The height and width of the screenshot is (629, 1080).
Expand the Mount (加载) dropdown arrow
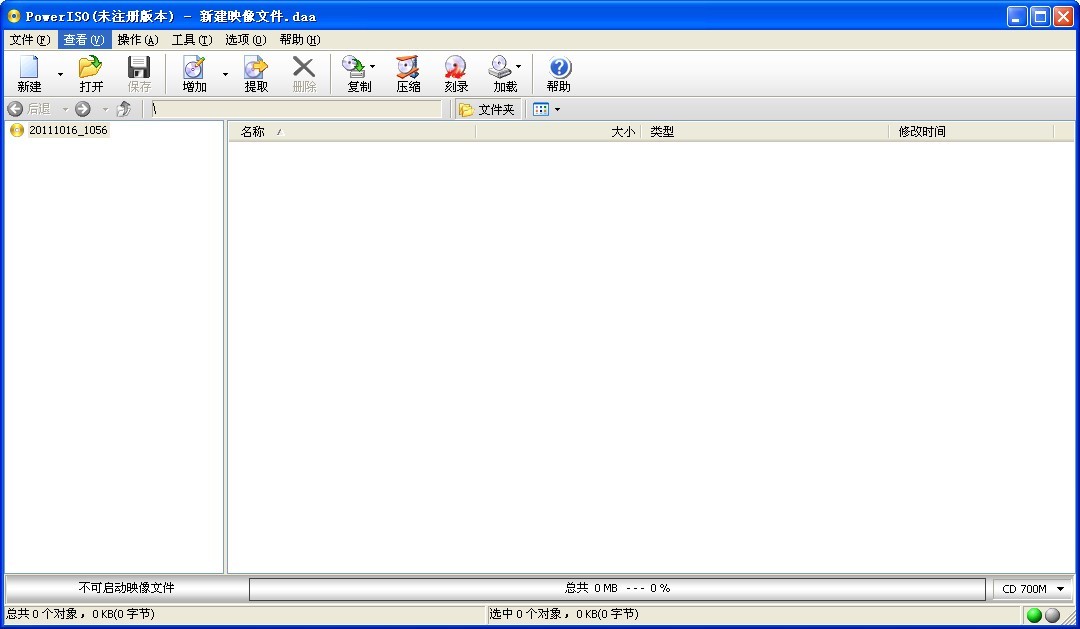pyautogui.click(x=518, y=67)
